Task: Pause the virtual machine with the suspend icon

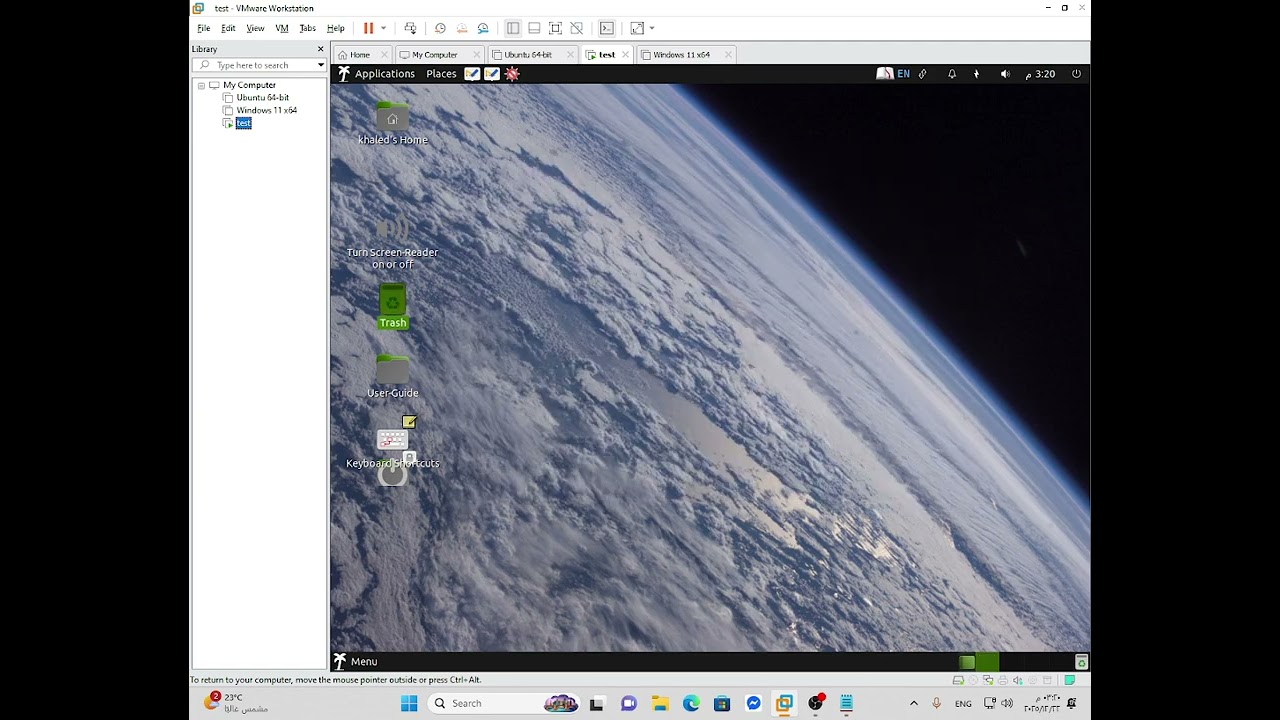Action: (x=368, y=28)
